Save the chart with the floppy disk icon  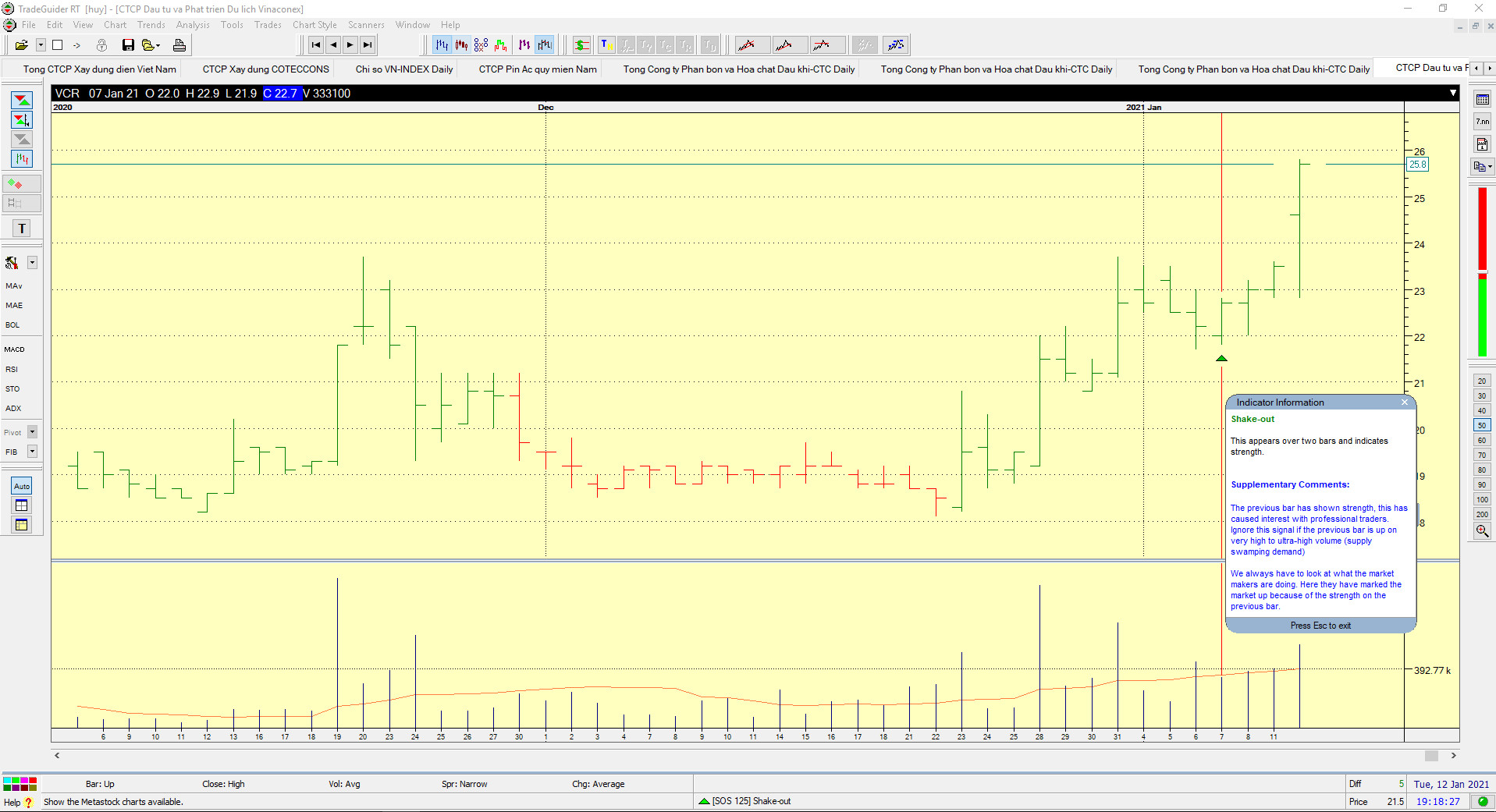128,45
